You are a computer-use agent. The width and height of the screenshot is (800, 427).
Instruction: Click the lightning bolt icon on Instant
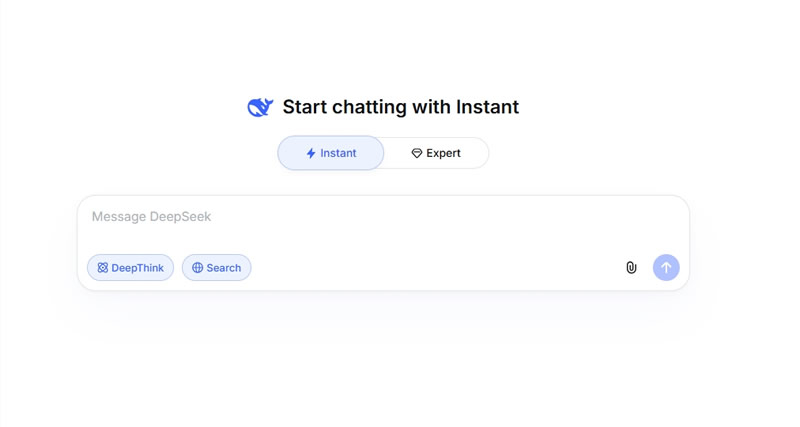tap(311, 154)
